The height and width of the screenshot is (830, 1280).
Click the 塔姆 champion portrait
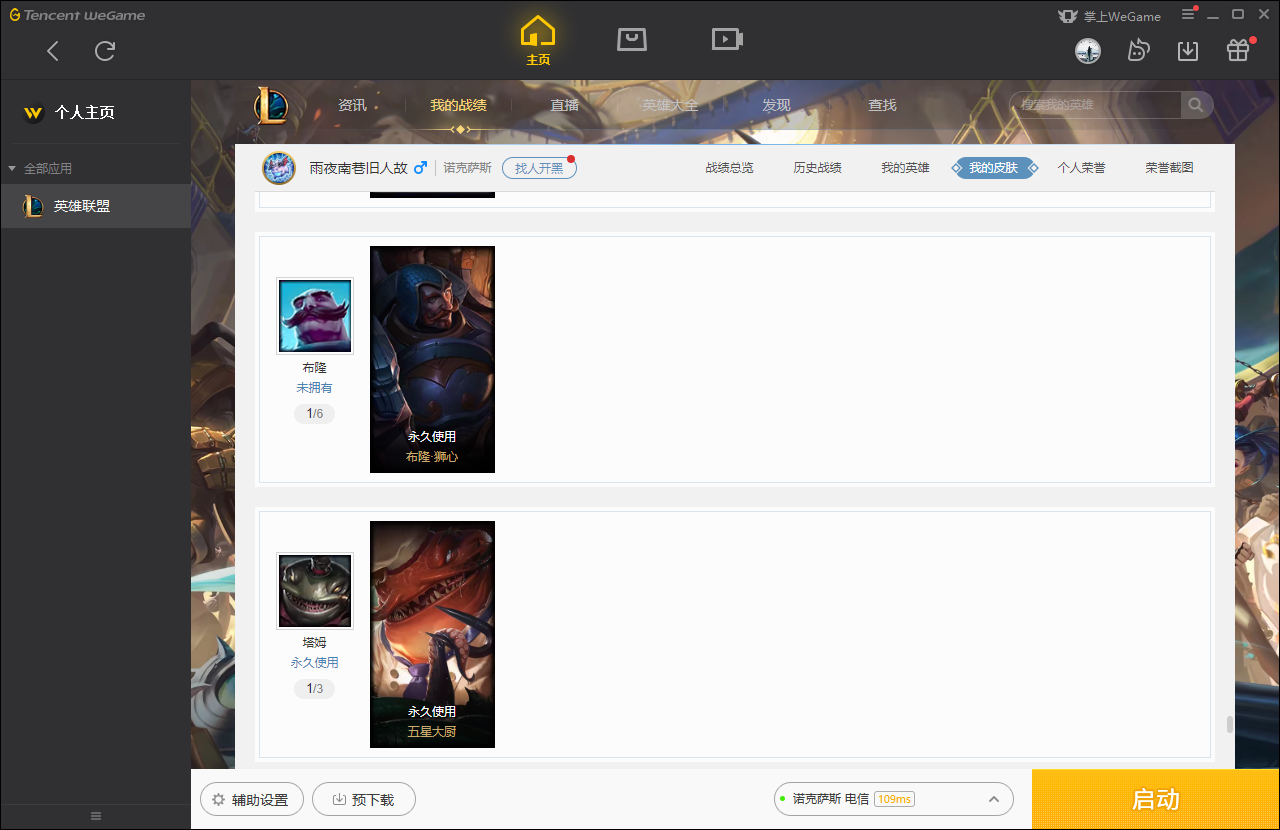pyautogui.click(x=315, y=591)
